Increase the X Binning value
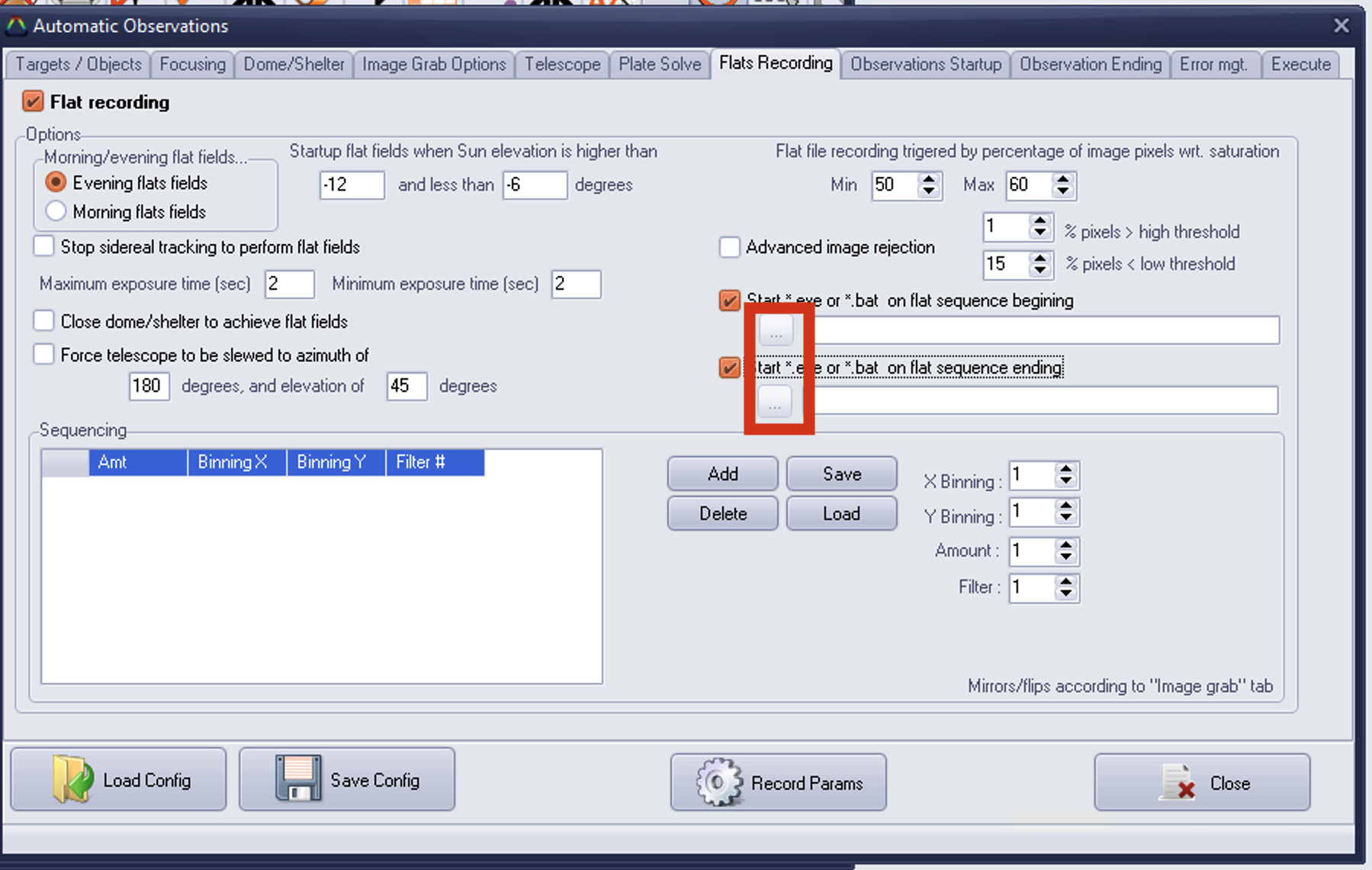1372x870 pixels. tap(1065, 469)
